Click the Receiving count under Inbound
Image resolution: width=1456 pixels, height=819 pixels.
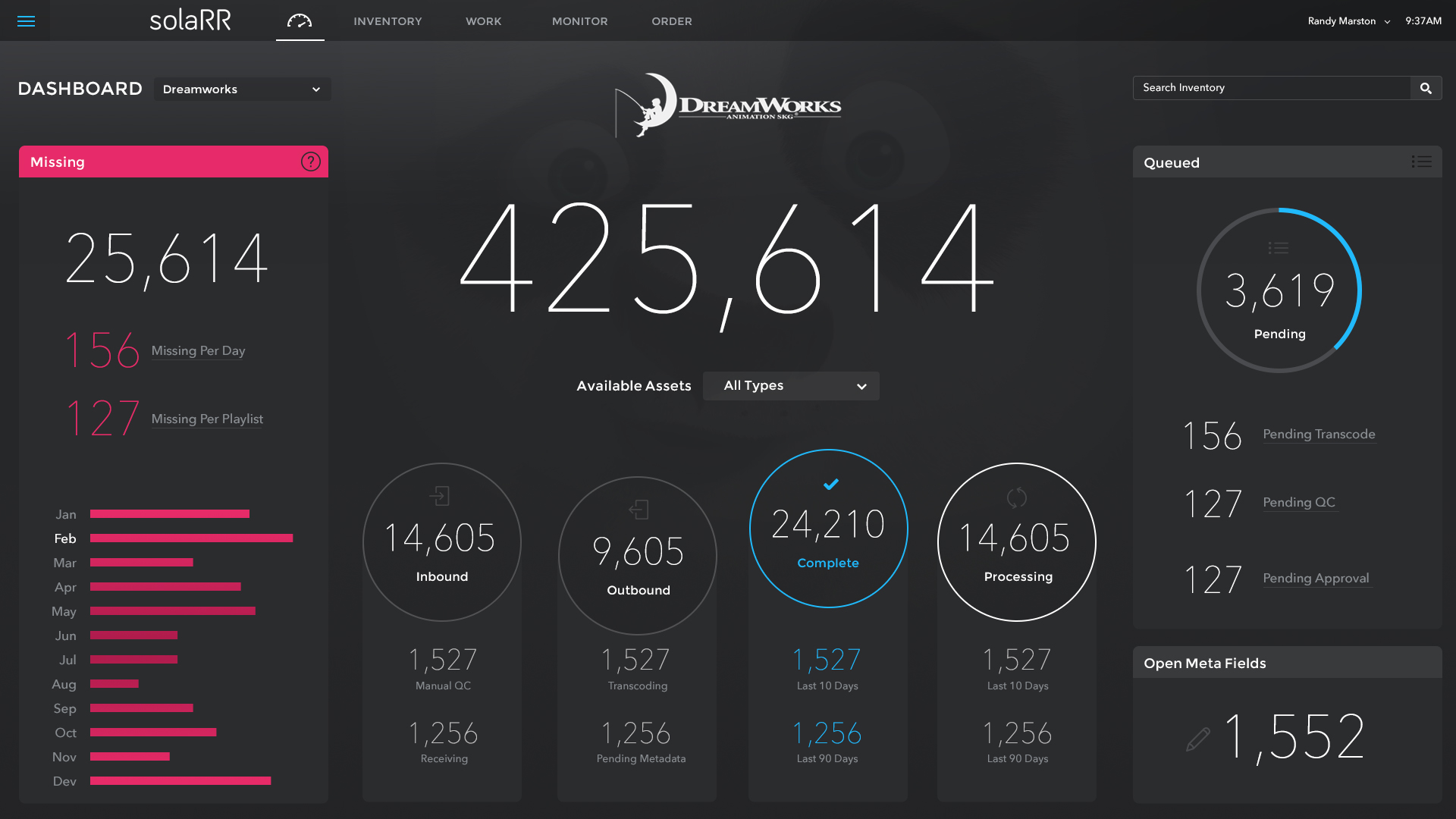point(443,734)
